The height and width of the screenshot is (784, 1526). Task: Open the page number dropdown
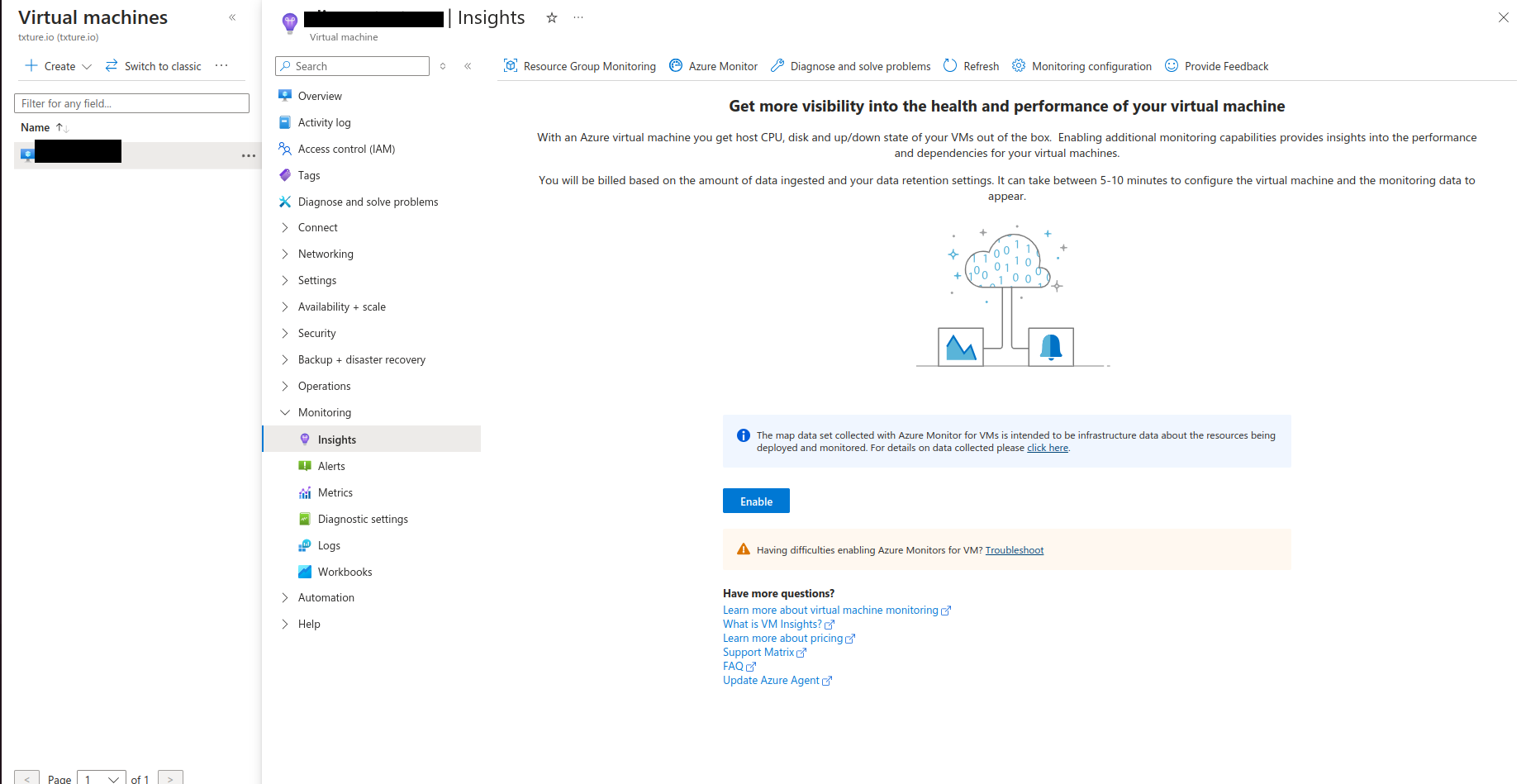tap(102, 778)
